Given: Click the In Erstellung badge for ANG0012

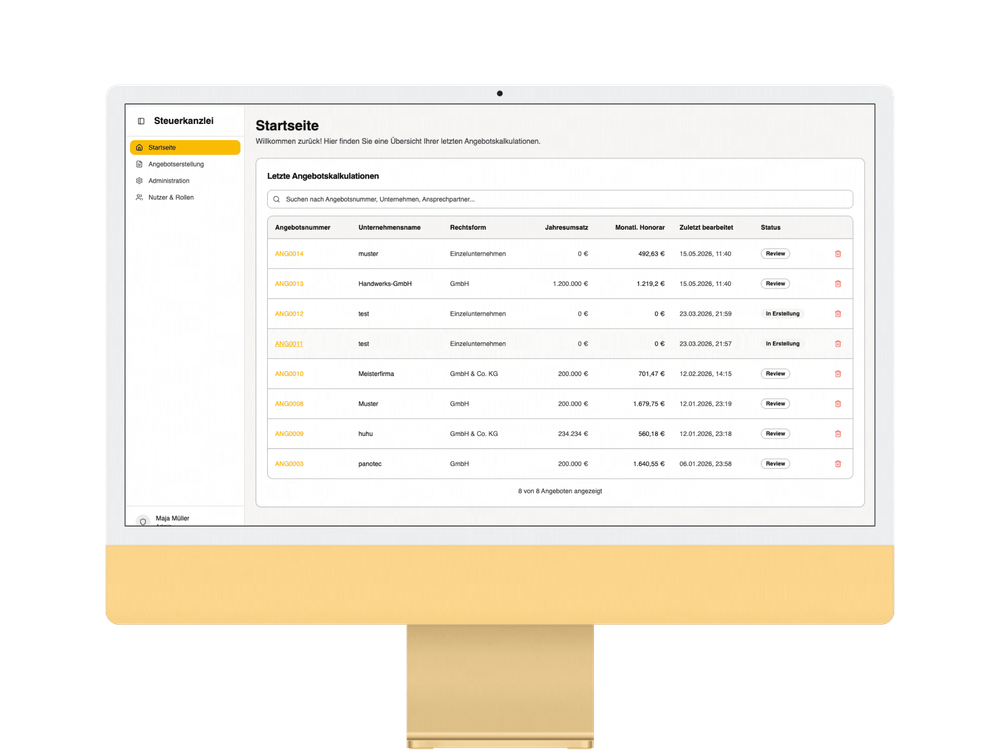Looking at the screenshot, I should pyautogui.click(x=783, y=314).
